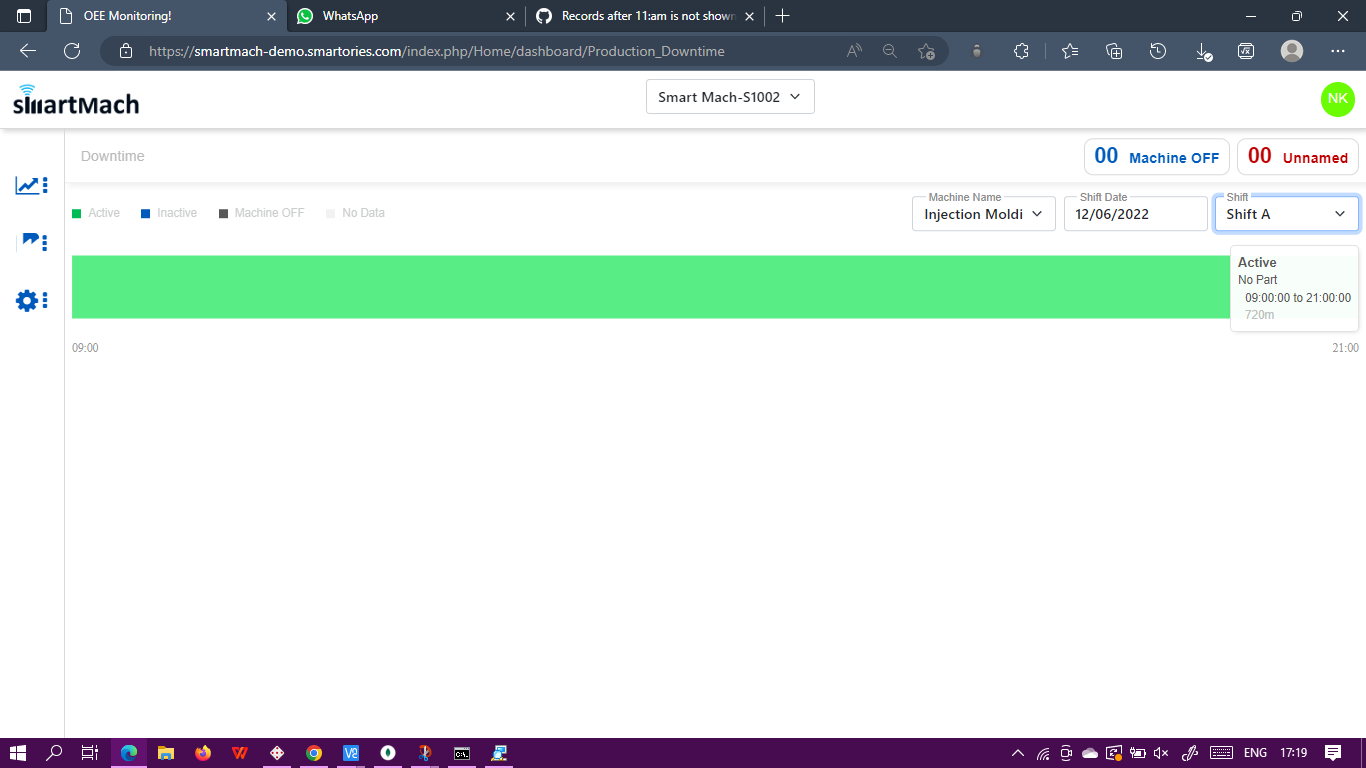Image resolution: width=1366 pixels, height=768 pixels.
Task: Click the browser favorites star icon
Action: click(926, 51)
